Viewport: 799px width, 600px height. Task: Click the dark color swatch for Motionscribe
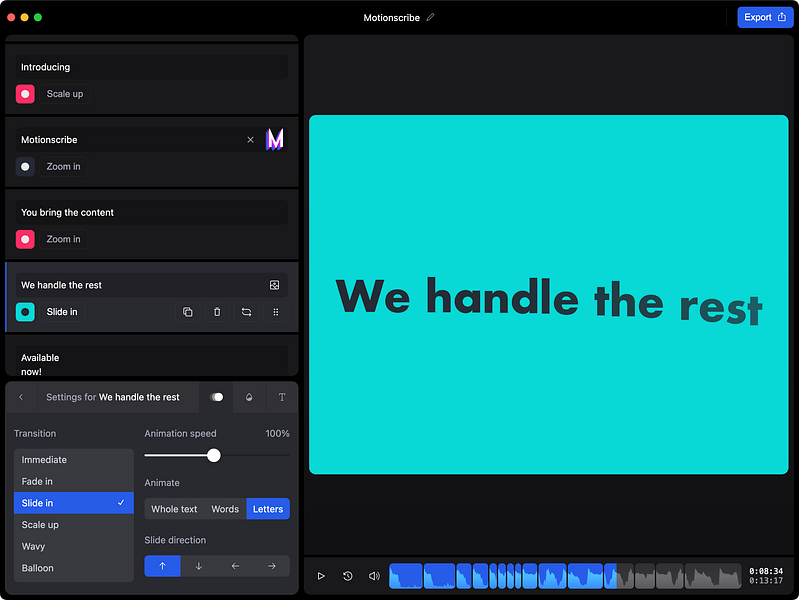(x=25, y=167)
